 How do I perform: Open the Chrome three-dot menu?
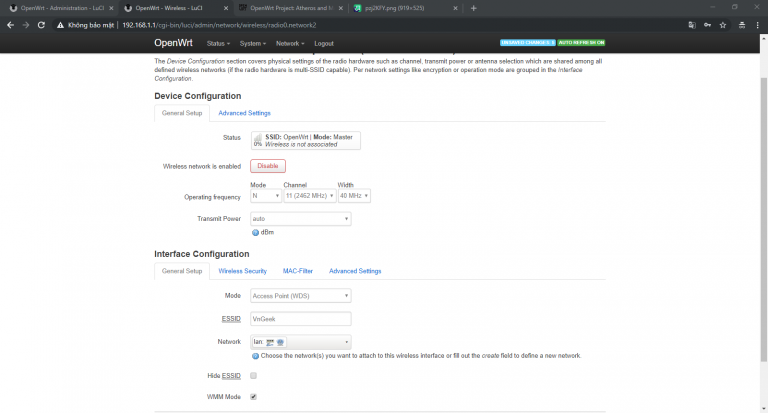pos(758,25)
